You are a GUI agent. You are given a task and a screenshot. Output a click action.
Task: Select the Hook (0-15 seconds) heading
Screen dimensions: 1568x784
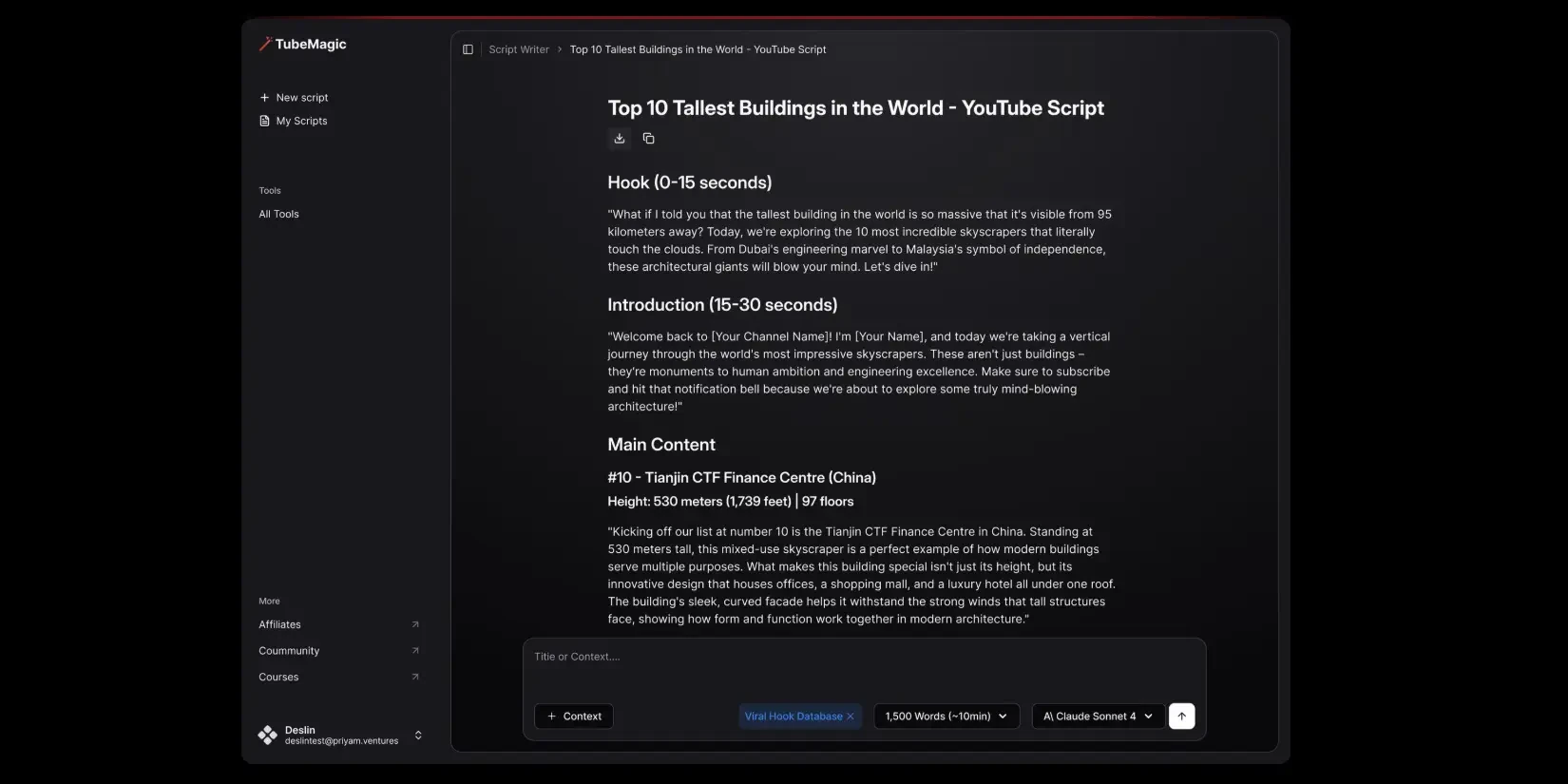[690, 182]
